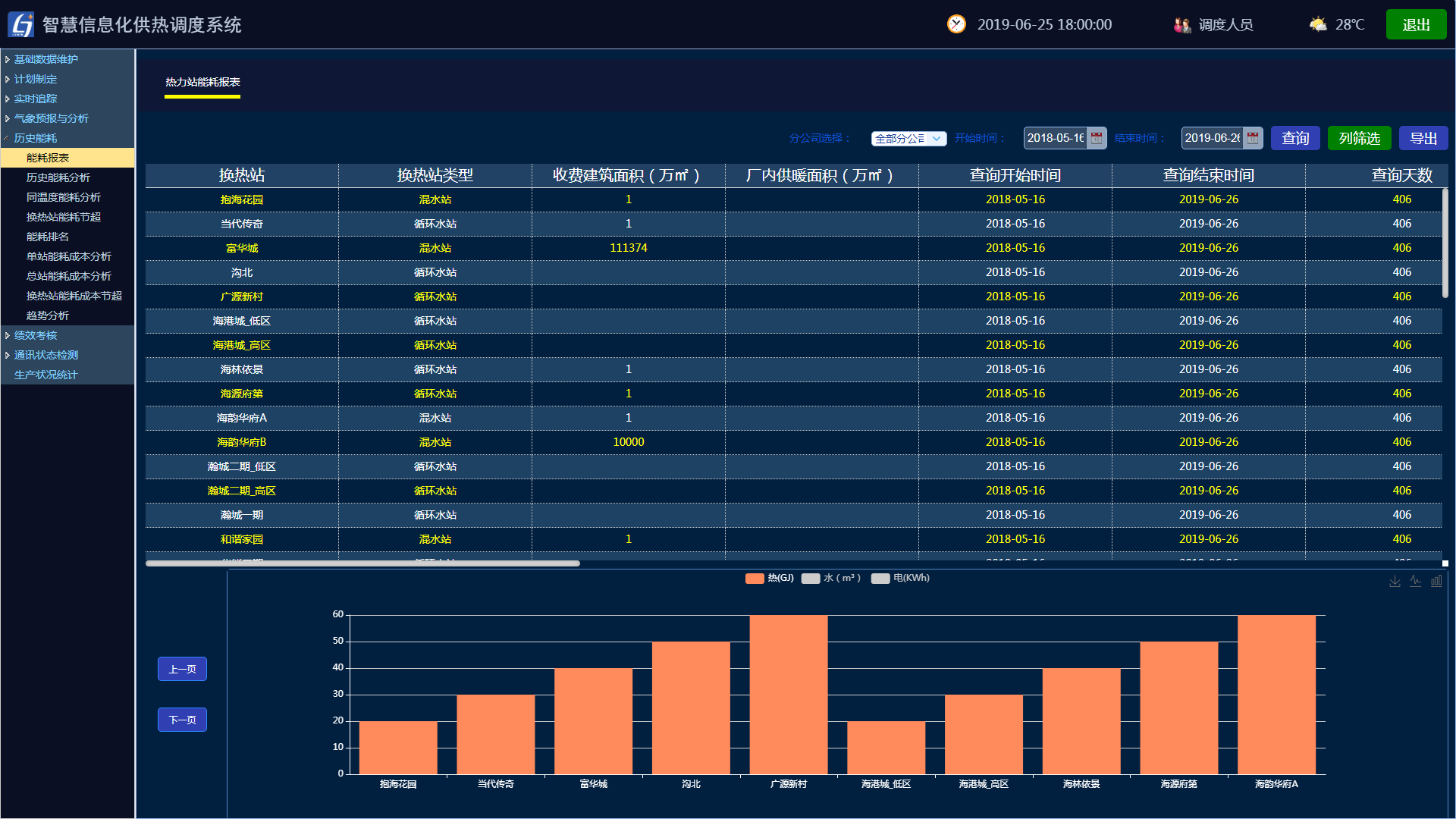Select the 抱海花园 table row
Viewport: 1456px width, 819px height.
(x=793, y=199)
